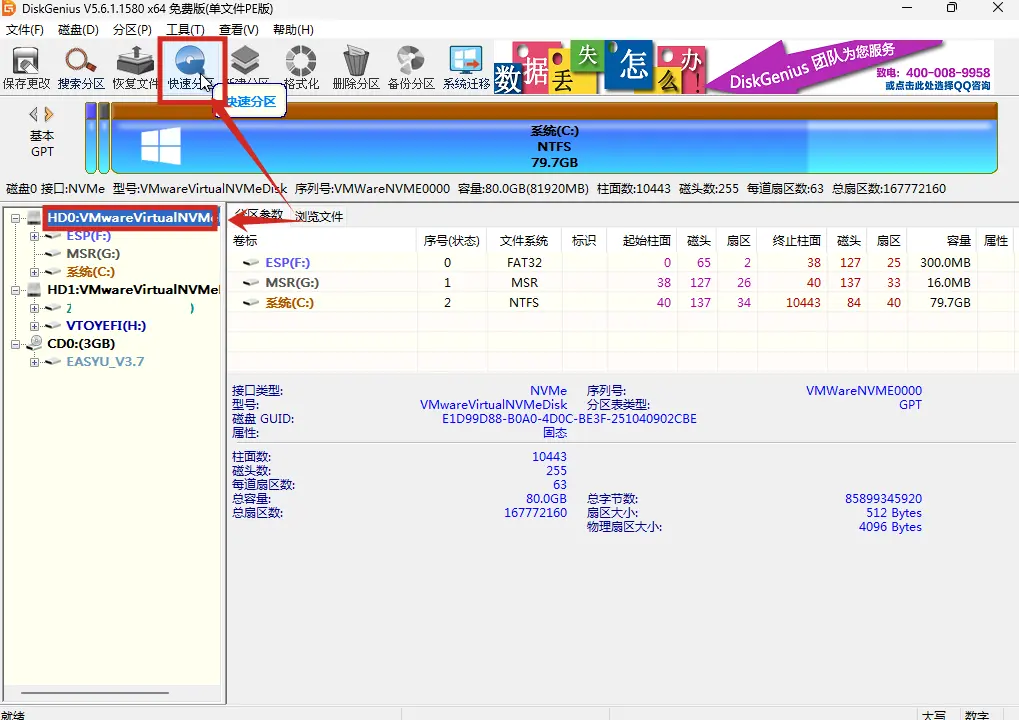Click the VTOYEFI(H:) drive icon in the tree
The width and height of the screenshot is (1019, 720).
click(53, 326)
